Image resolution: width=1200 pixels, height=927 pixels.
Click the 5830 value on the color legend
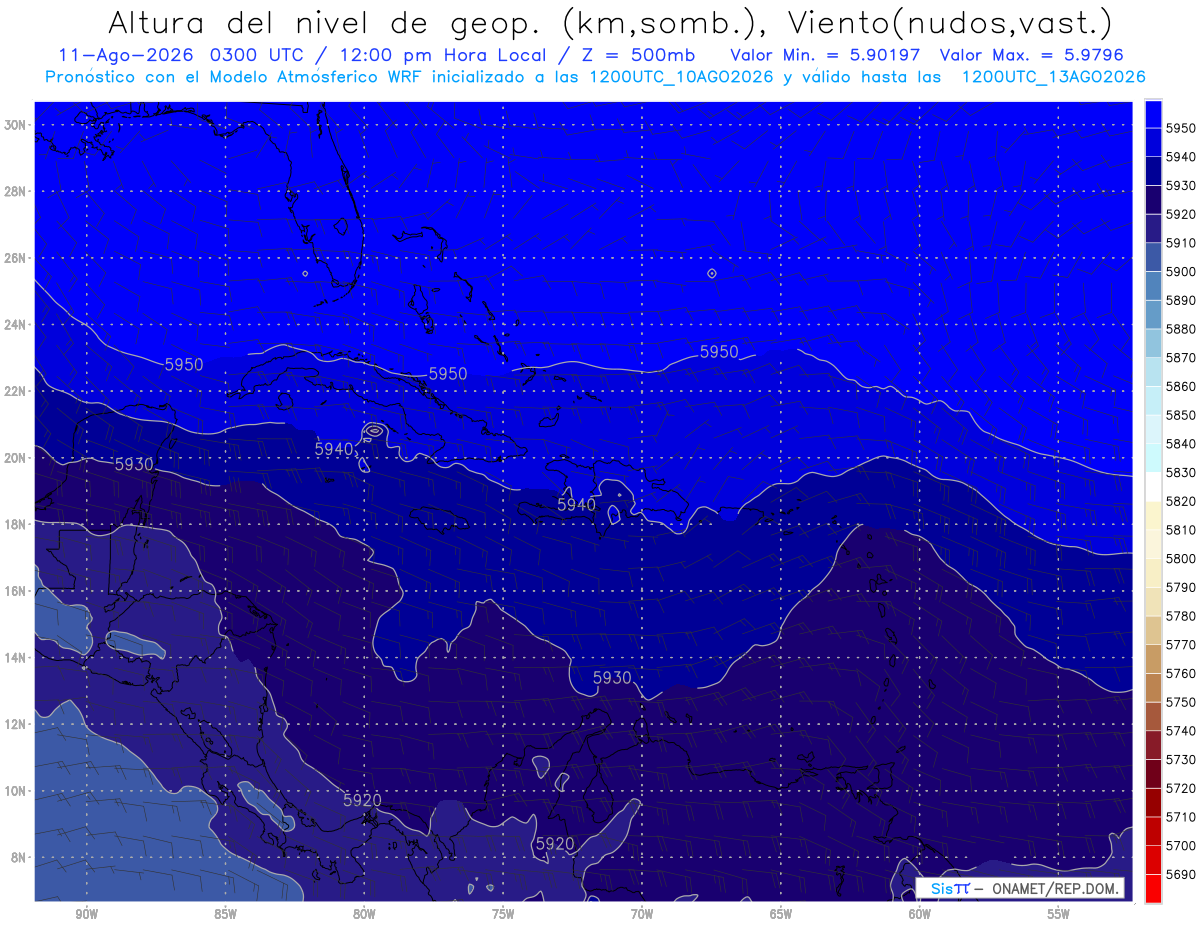pyautogui.click(x=1180, y=472)
